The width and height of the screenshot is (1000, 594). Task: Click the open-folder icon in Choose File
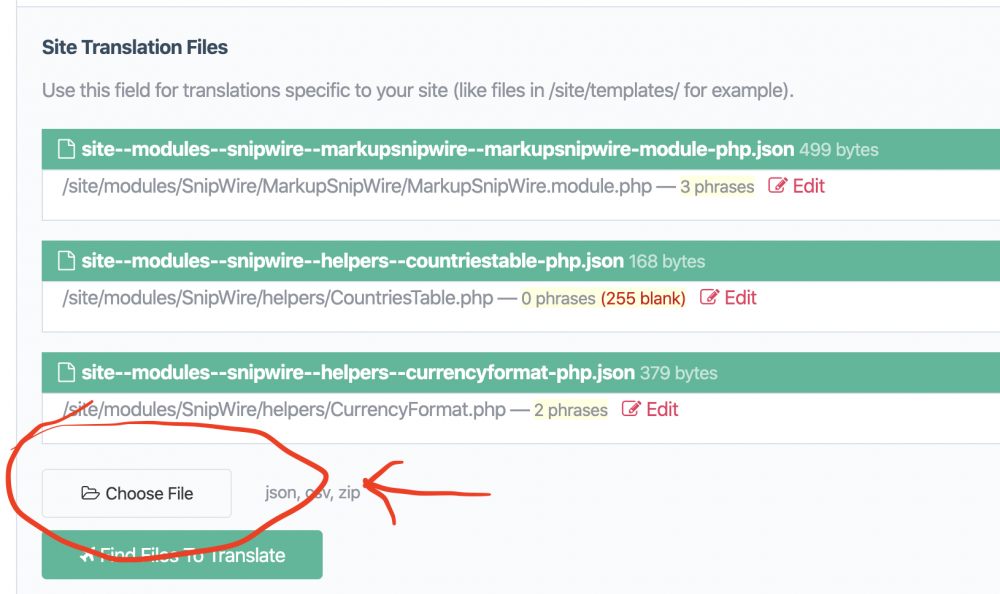[90, 493]
